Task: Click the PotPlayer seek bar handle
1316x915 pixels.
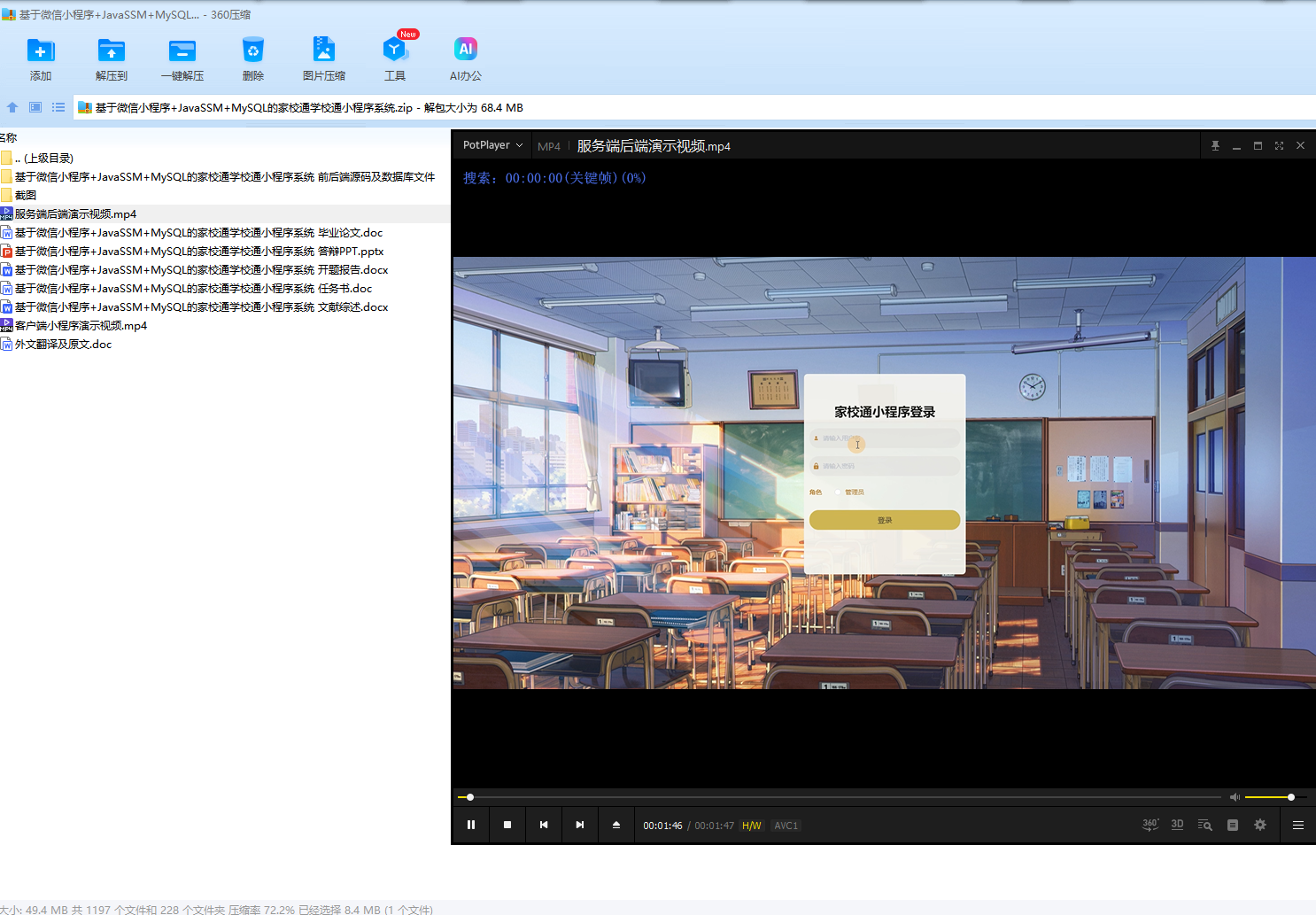Action: pos(470,797)
